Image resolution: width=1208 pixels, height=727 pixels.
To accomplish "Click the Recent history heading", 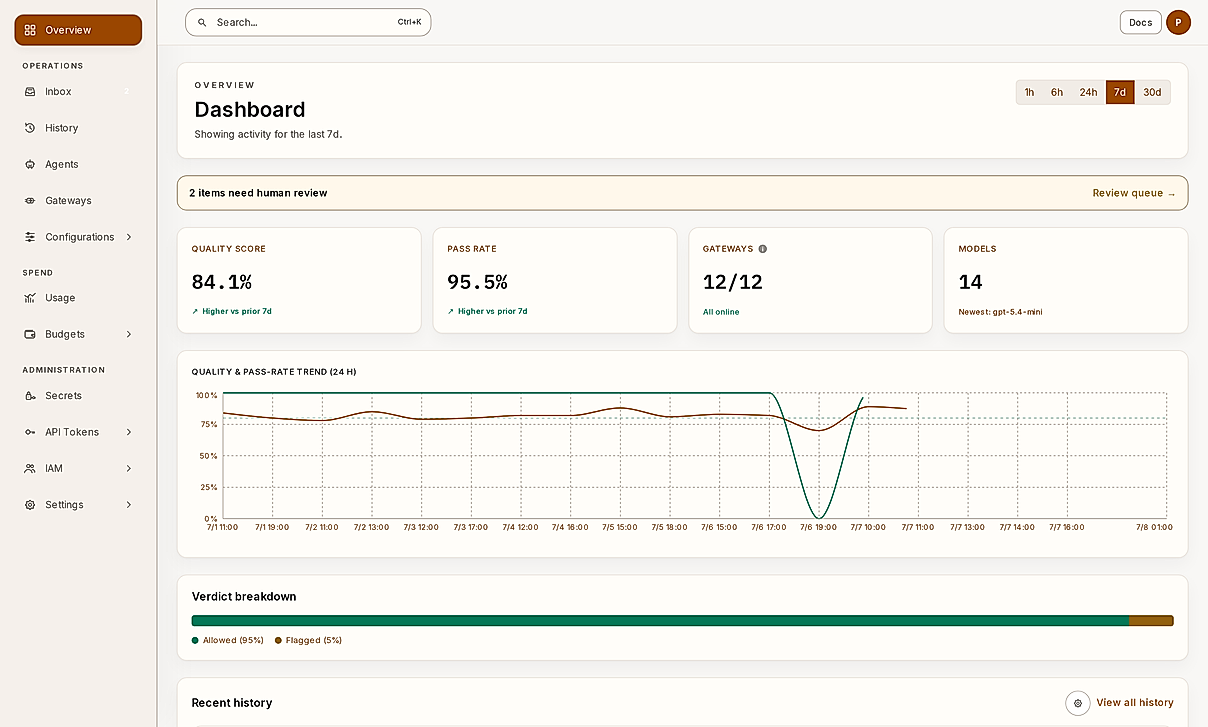I will tap(232, 703).
